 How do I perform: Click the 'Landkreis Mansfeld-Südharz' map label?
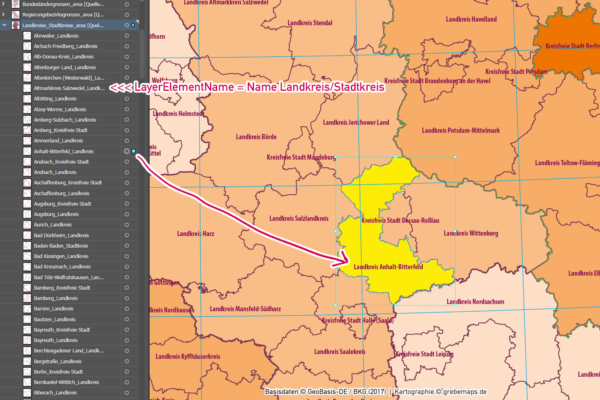[x=245, y=309]
